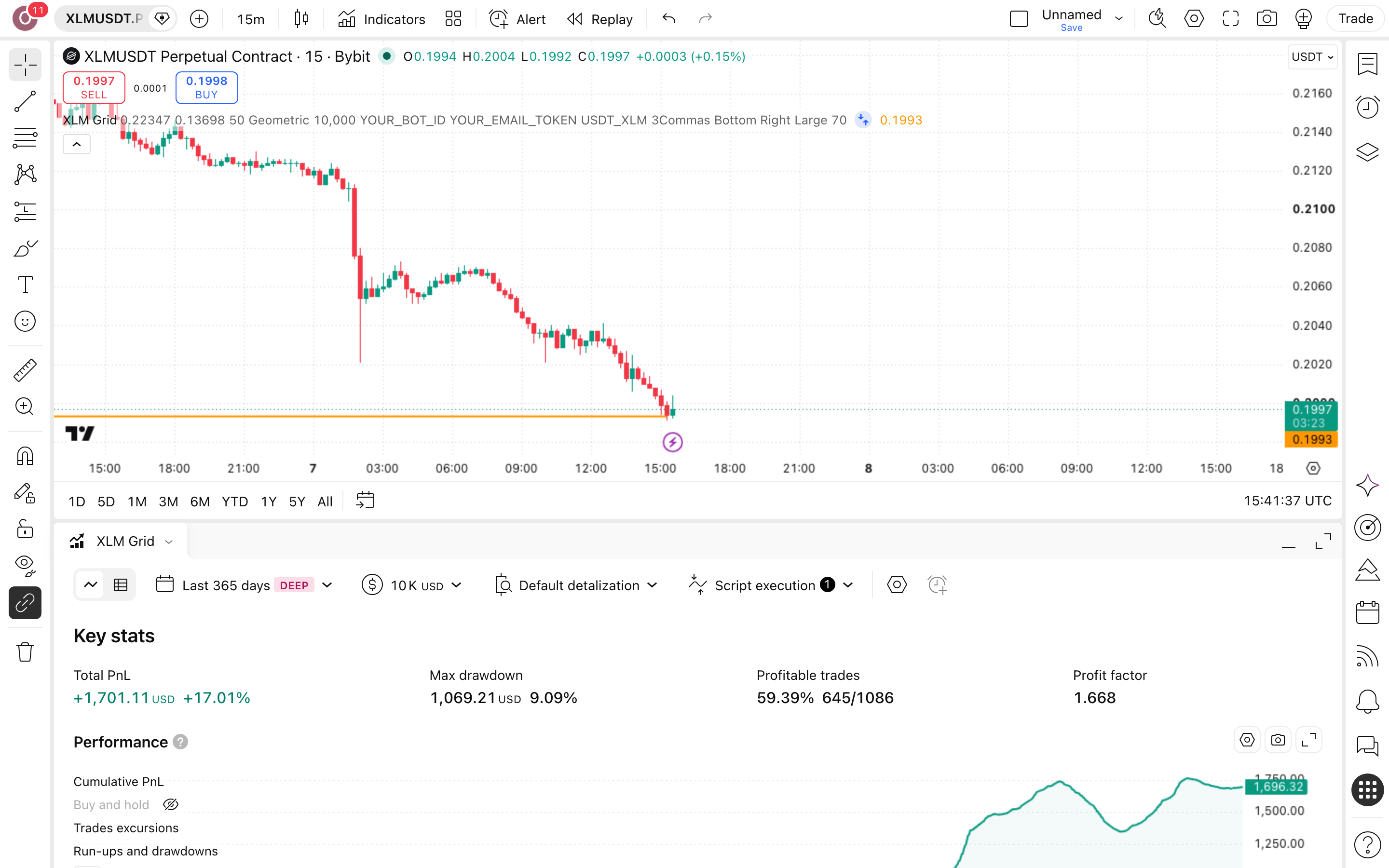Viewport: 1389px width, 868px height.
Task: Click the Trade button
Action: coord(1355,19)
